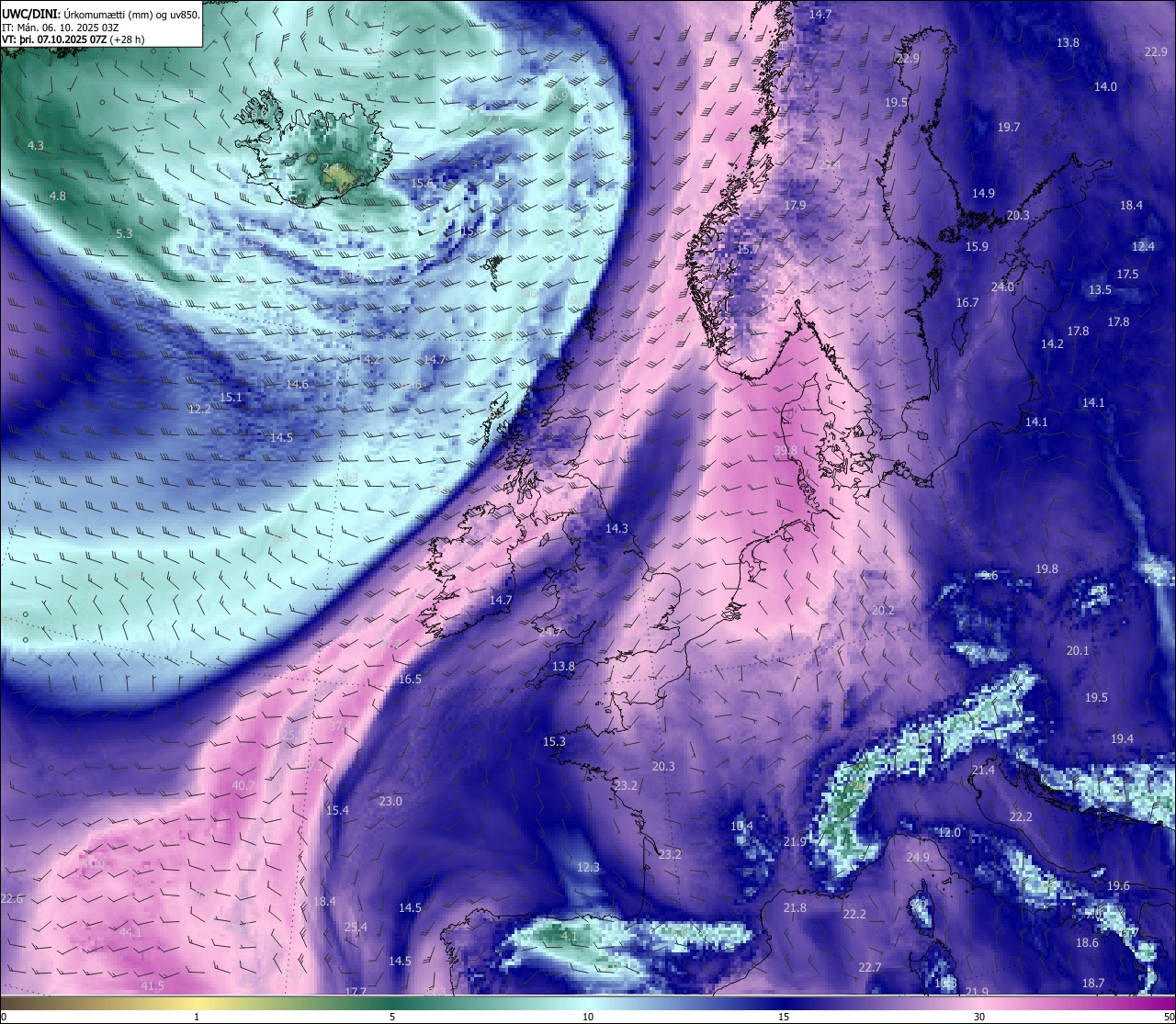
Task: Click the 13.5 value over Estonia
Action: pos(1100,289)
